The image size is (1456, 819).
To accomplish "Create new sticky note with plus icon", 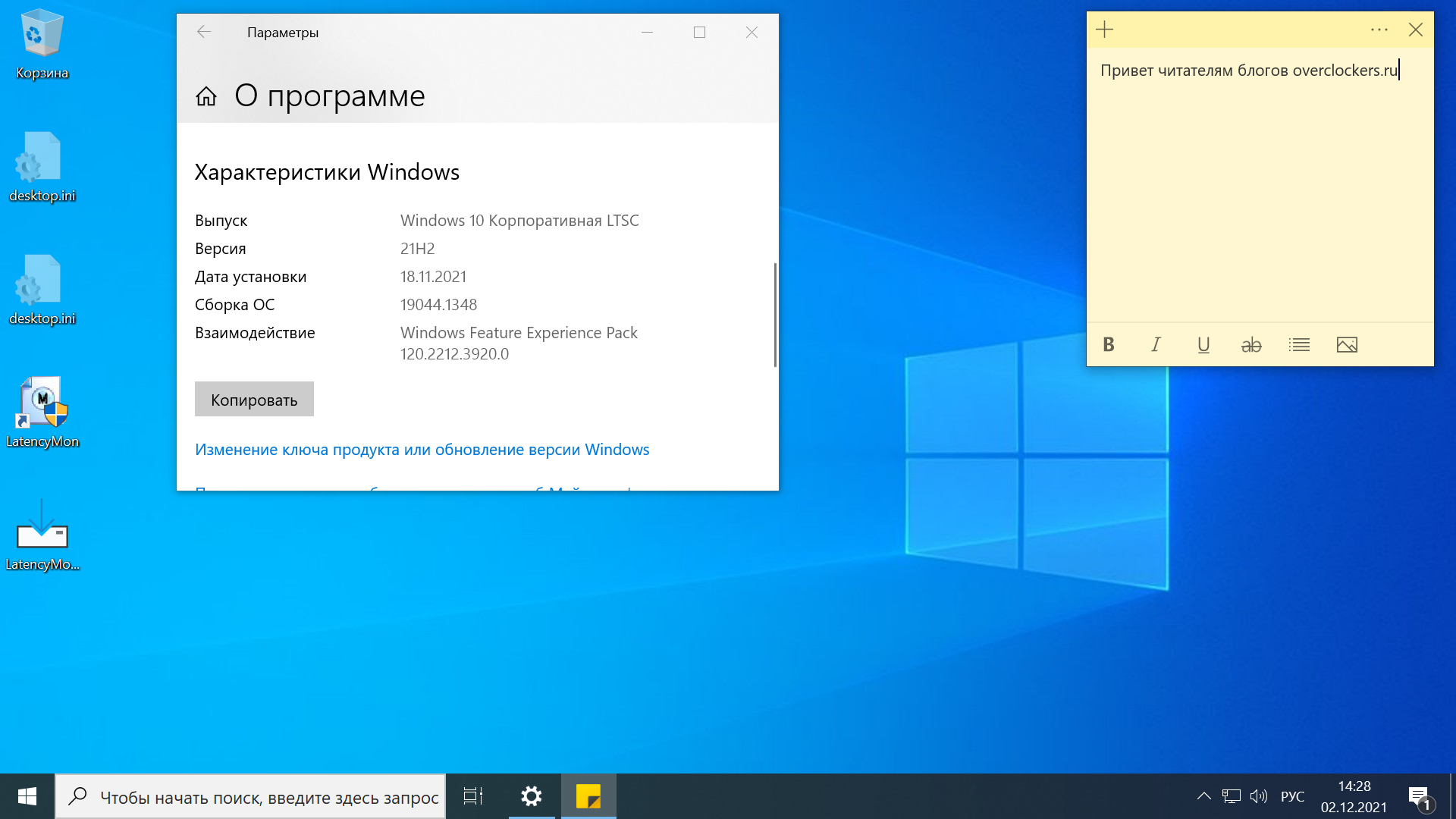I will click(1105, 30).
